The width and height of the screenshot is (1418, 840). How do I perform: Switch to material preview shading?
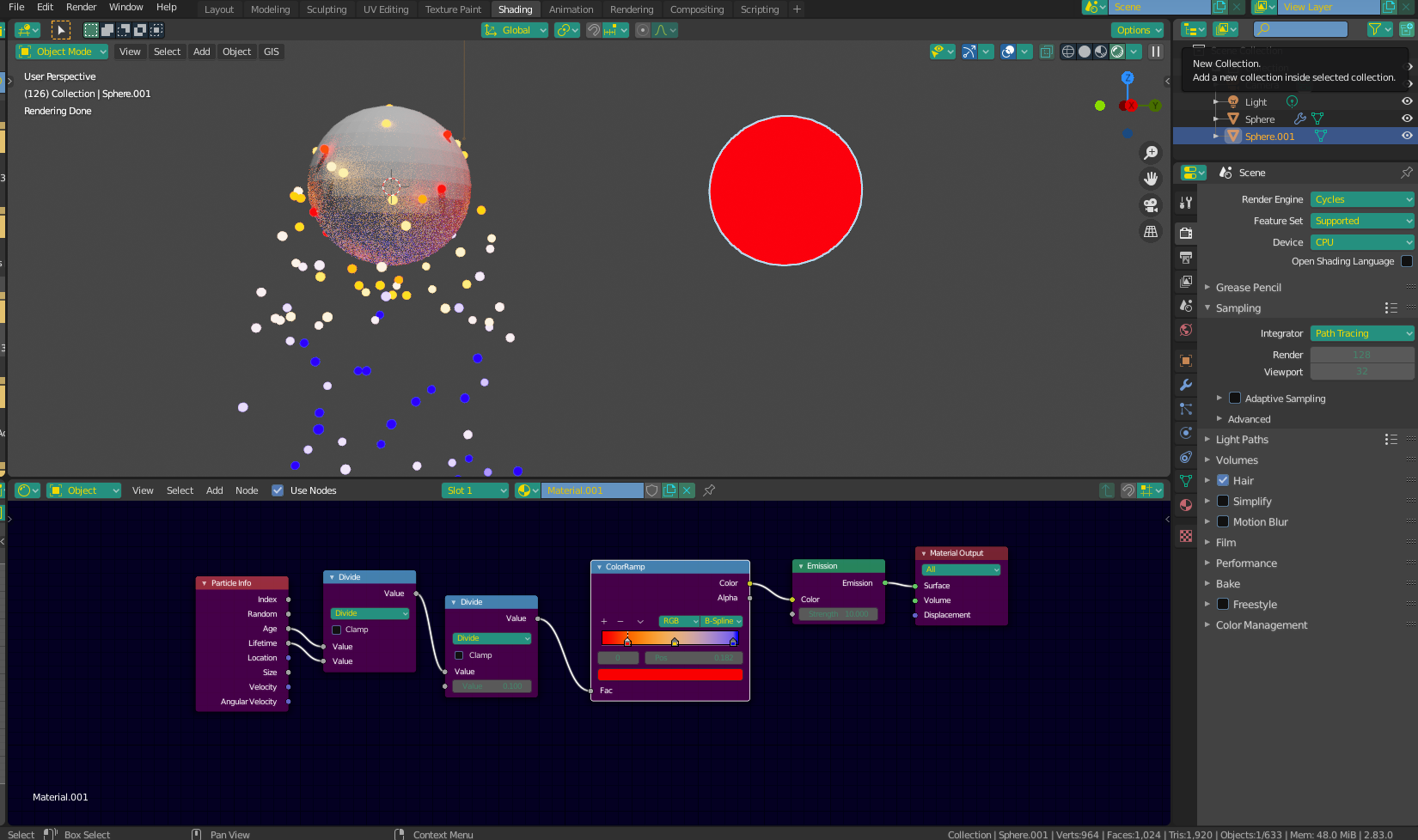coord(1101,52)
